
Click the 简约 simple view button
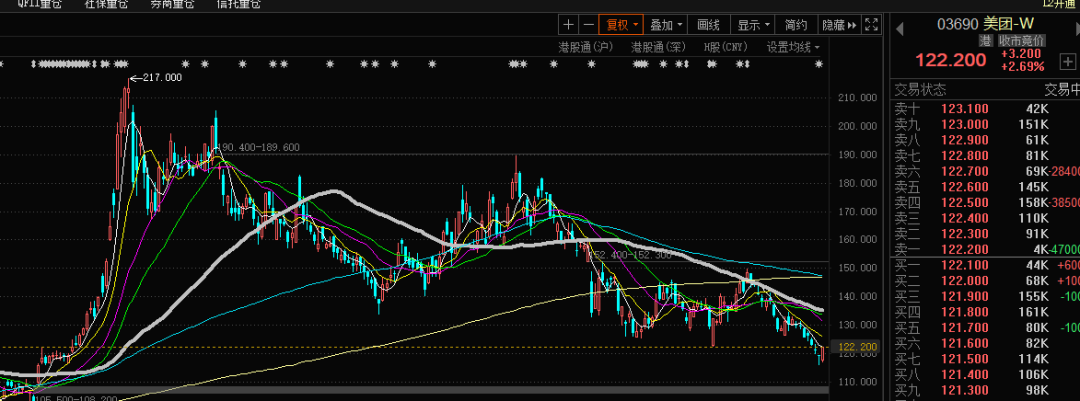click(796, 24)
